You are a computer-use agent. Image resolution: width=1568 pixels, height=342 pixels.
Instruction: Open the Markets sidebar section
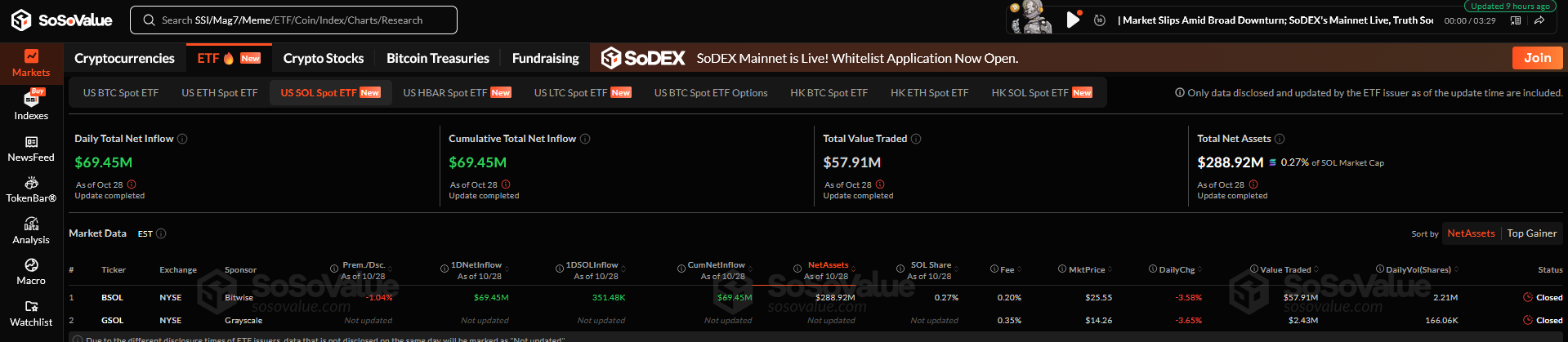coord(31,63)
